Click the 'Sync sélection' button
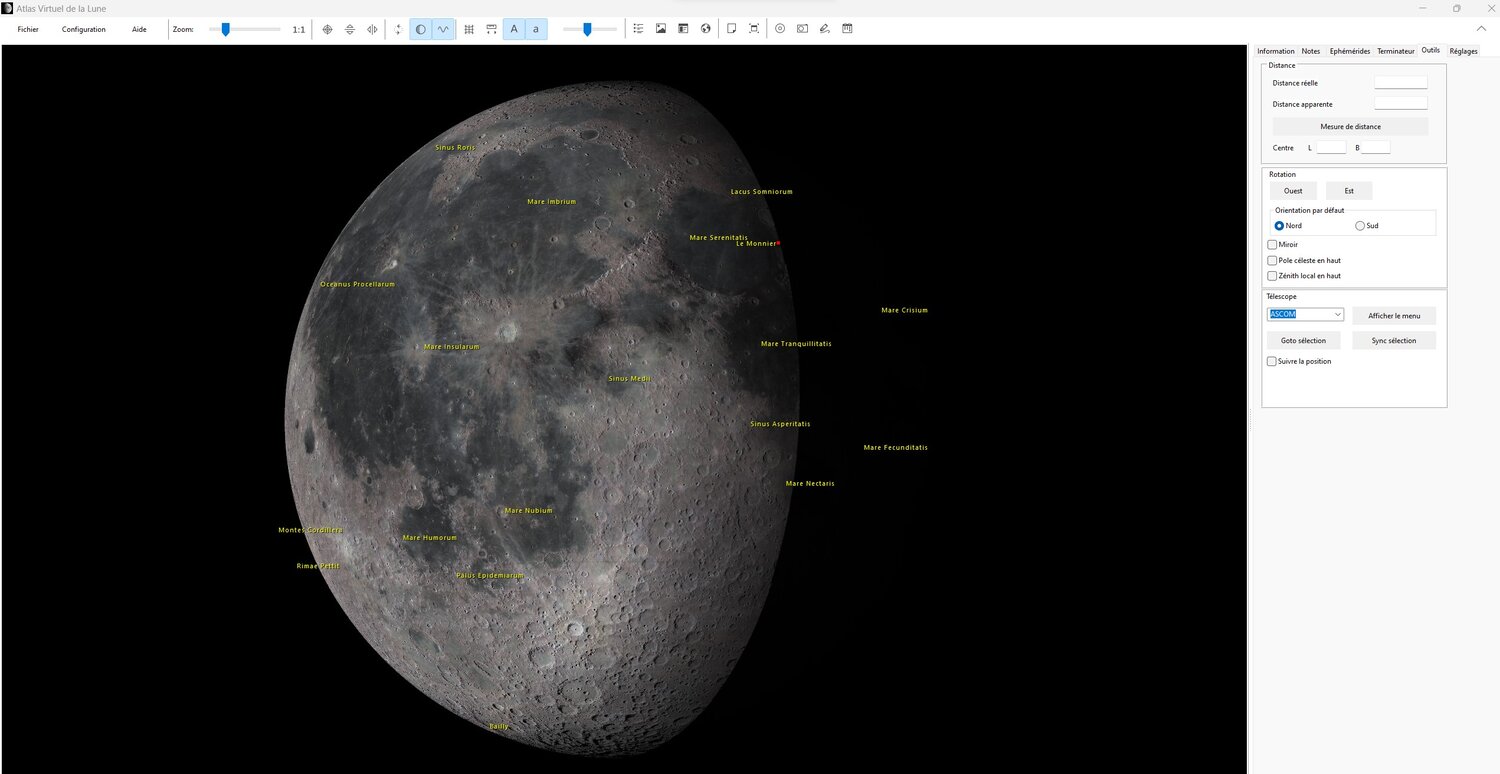The height and width of the screenshot is (774, 1500). pyautogui.click(x=1394, y=341)
